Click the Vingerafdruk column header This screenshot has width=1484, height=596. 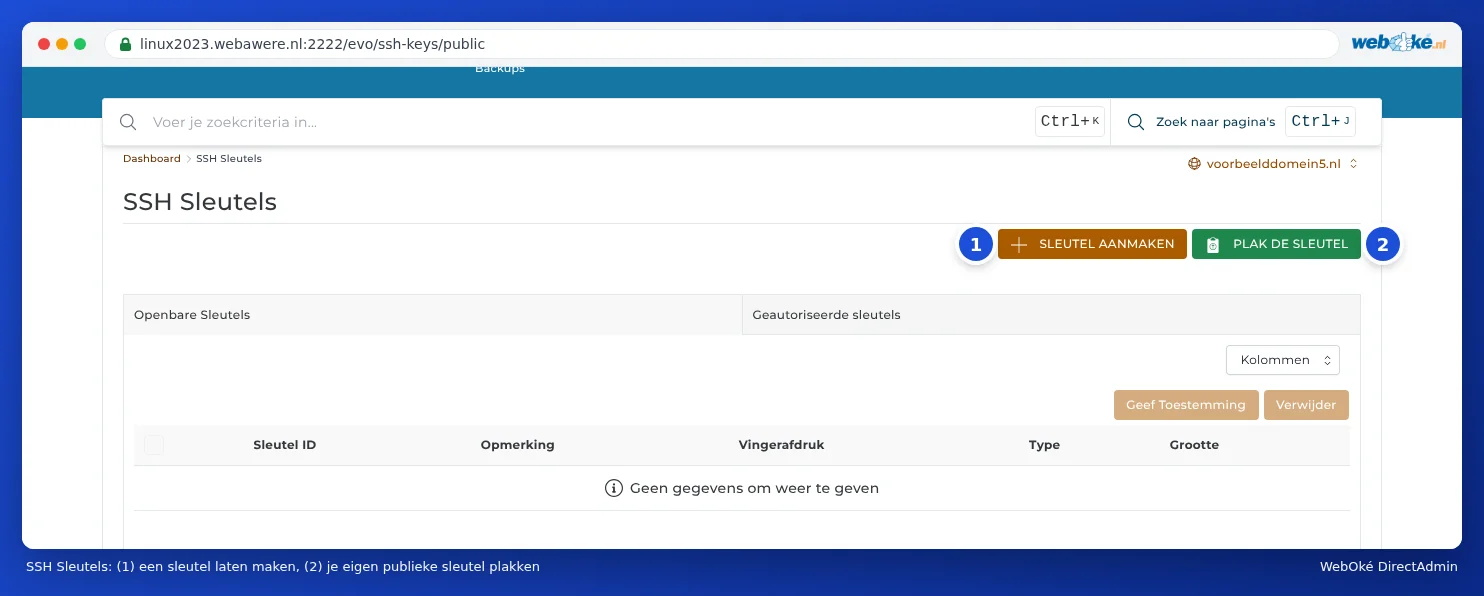pyautogui.click(x=781, y=445)
